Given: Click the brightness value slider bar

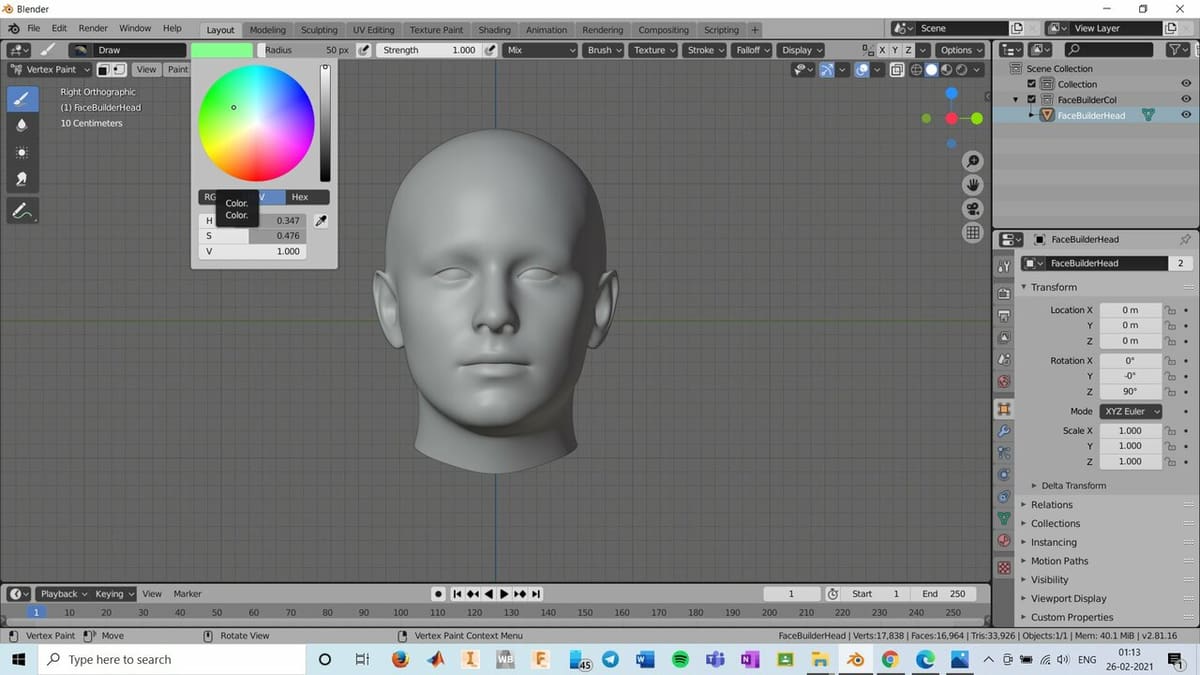Looking at the screenshot, I should coord(325,123).
